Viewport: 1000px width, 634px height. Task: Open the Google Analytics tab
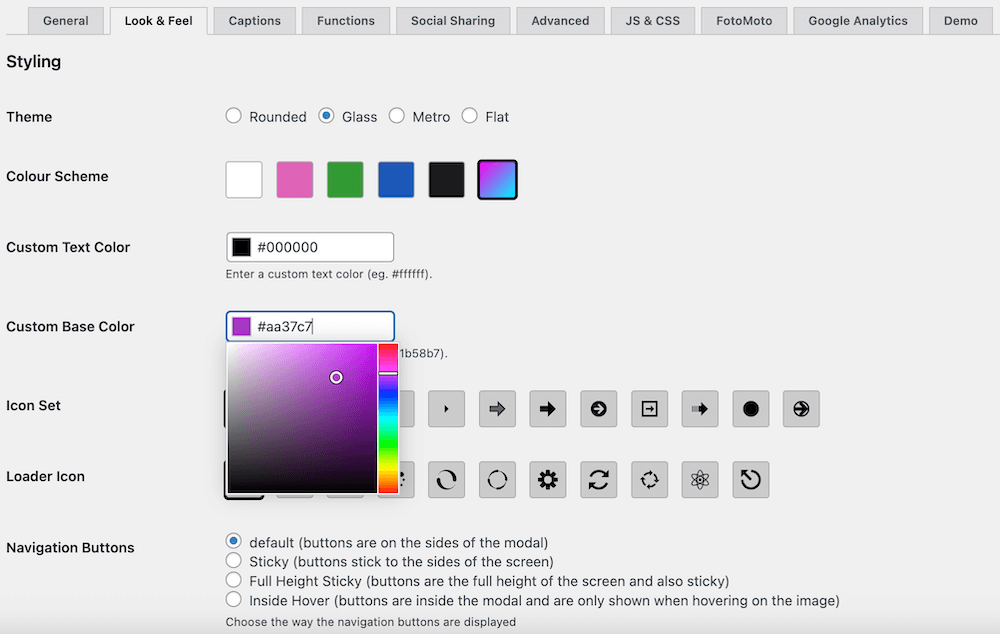[x=857, y=20]
